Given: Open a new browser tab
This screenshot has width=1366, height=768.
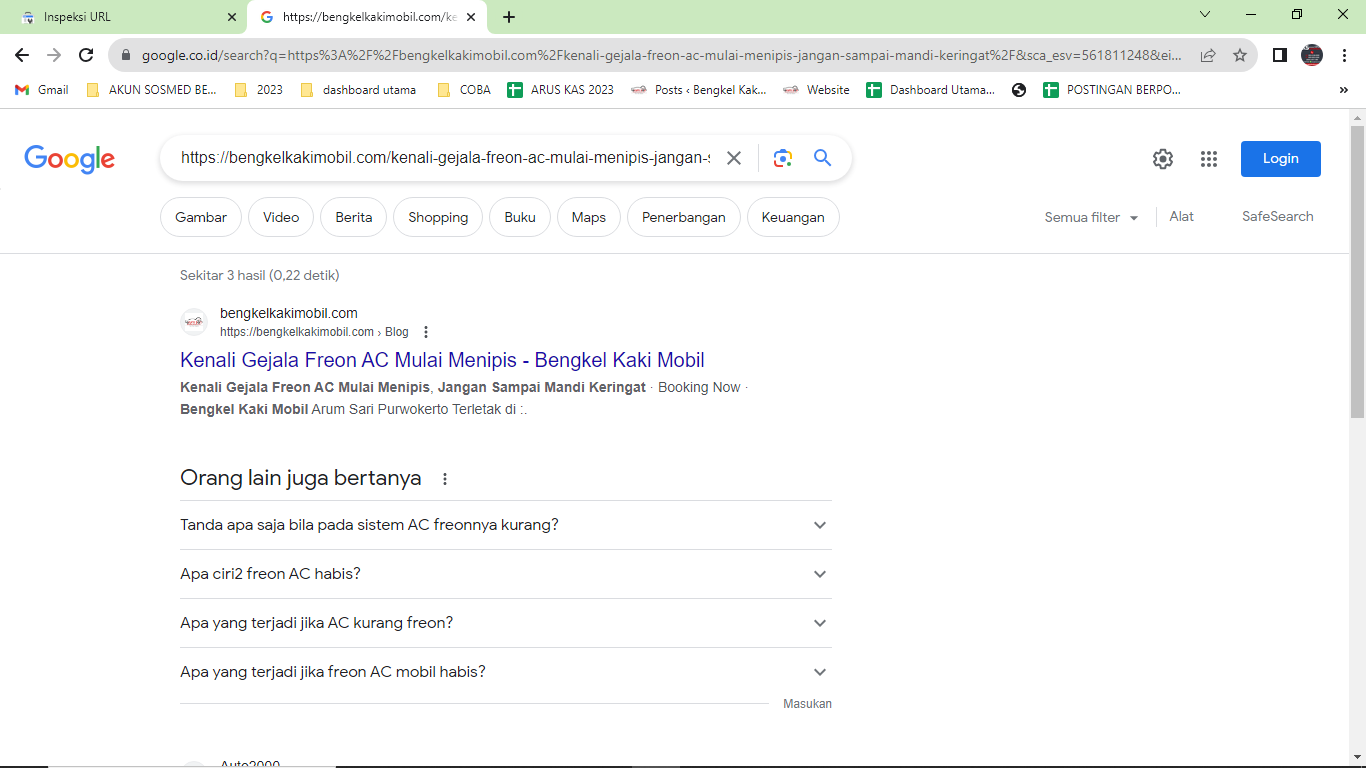Looking at the screenshot, I should tap(509, 17).
